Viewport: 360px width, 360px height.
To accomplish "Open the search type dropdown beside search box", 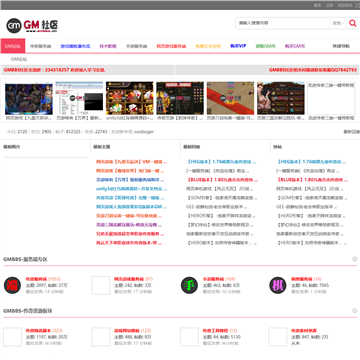I will click(x=338, y=23).
